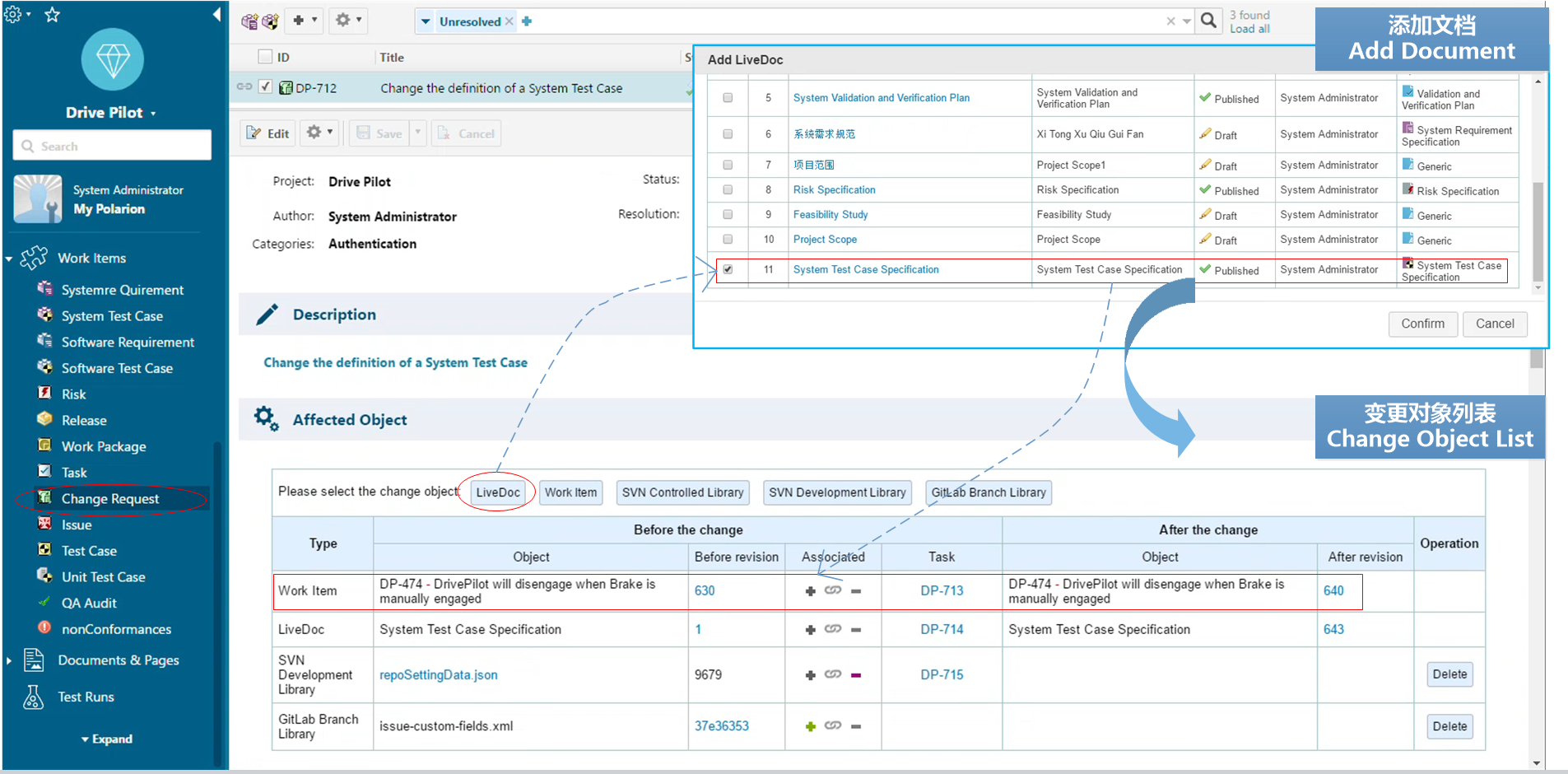Open saved queries dropdown before Unresolved
Image resolution: width=1568 pixels, height=774 pixels.
coord(425,21)
